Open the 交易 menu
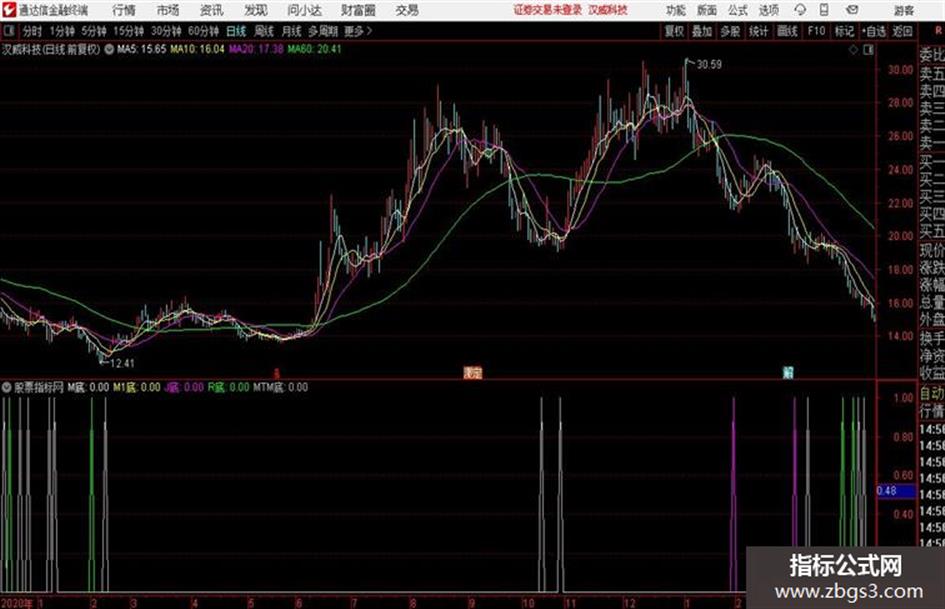This screenshot has height=609, width=945. coord(407,10)
